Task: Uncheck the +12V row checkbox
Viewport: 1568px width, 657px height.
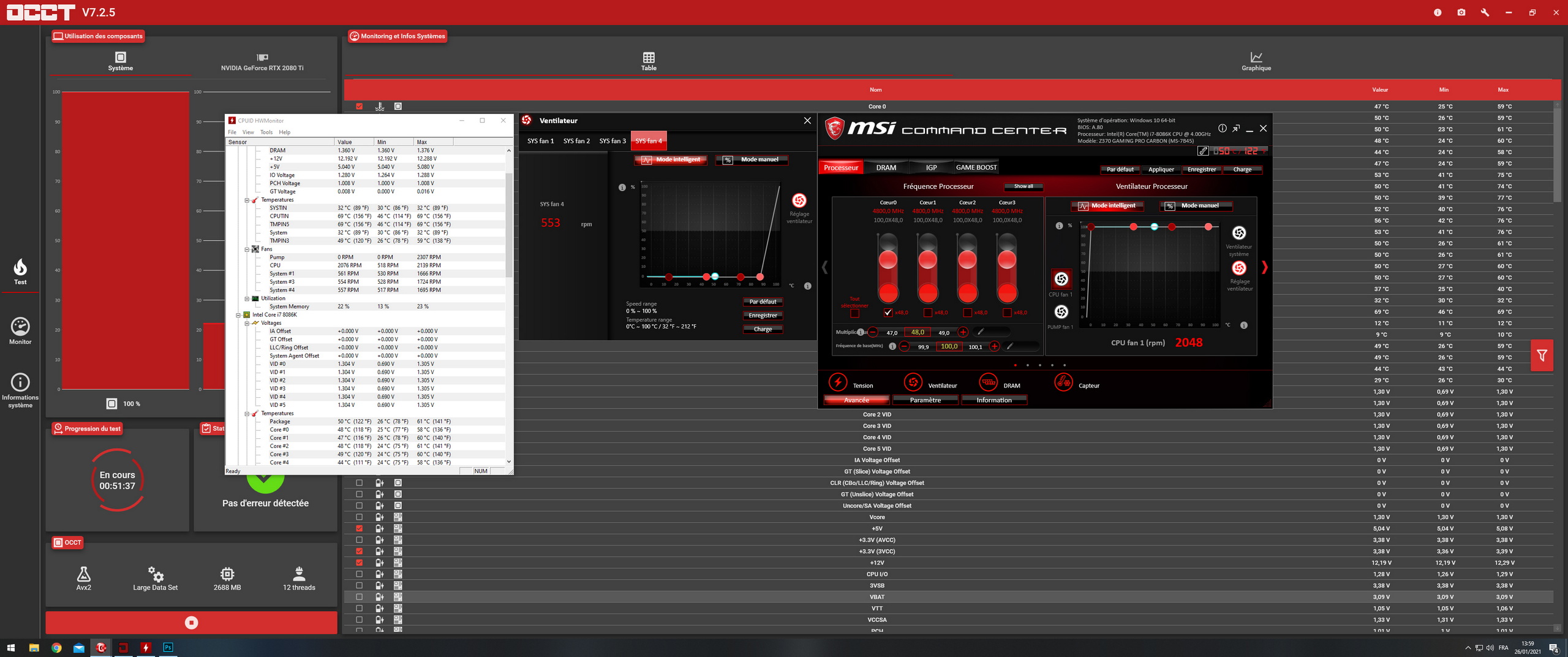Action: tap(360, 563)
